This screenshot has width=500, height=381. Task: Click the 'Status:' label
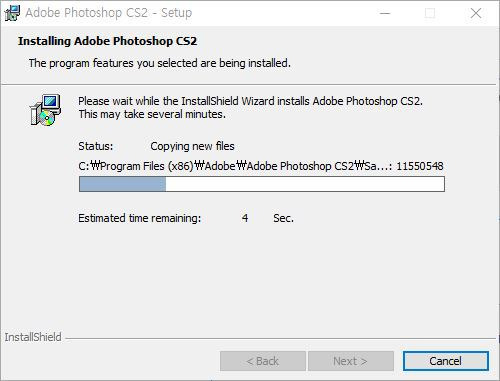click(x=96, y=146)
